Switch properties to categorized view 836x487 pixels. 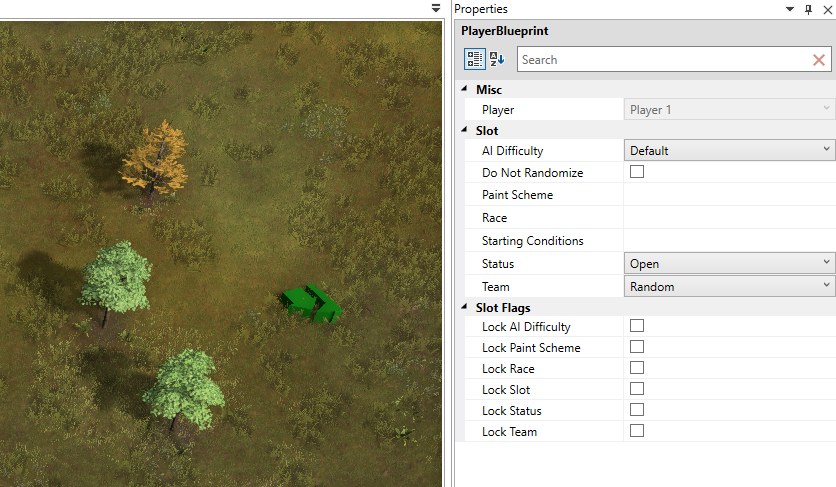(x=474, y=59)
